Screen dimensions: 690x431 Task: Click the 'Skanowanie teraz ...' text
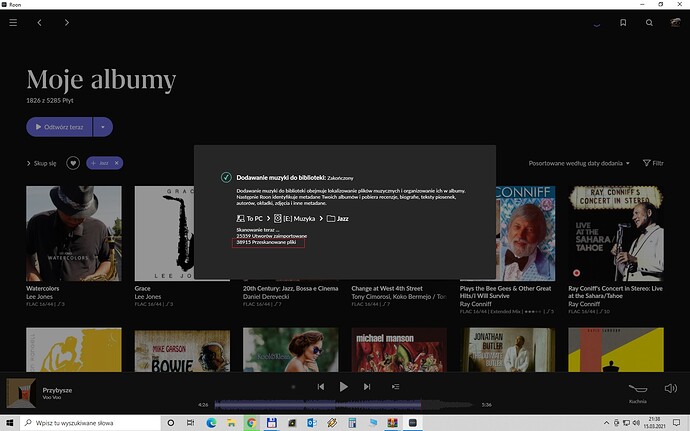click(x=257, y=230)
